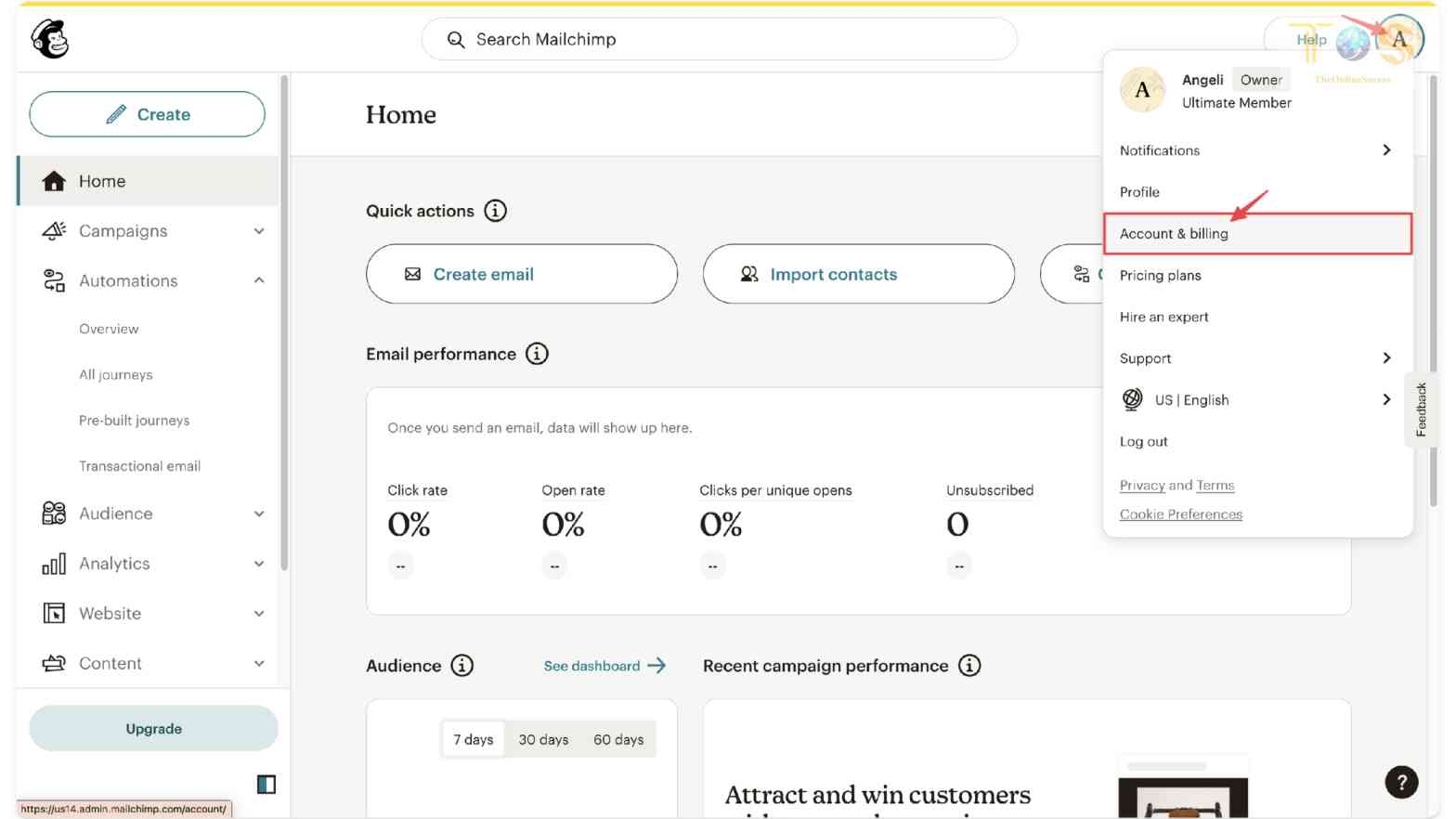Click the search magnifier icon
Viewport: 1456px width, 819px height.
[455, 40]
